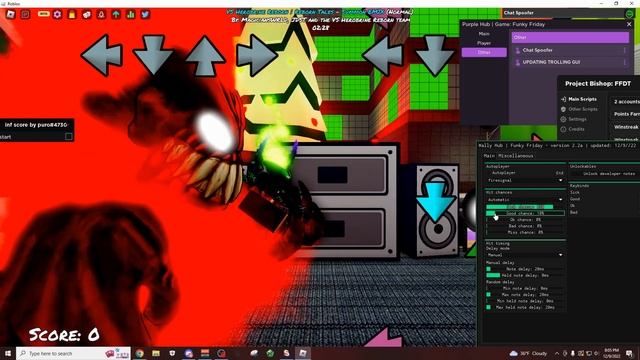Open the Automatic dropdown under Hit chances
Viewport: 640px width, 360px height.
(525, 200)
